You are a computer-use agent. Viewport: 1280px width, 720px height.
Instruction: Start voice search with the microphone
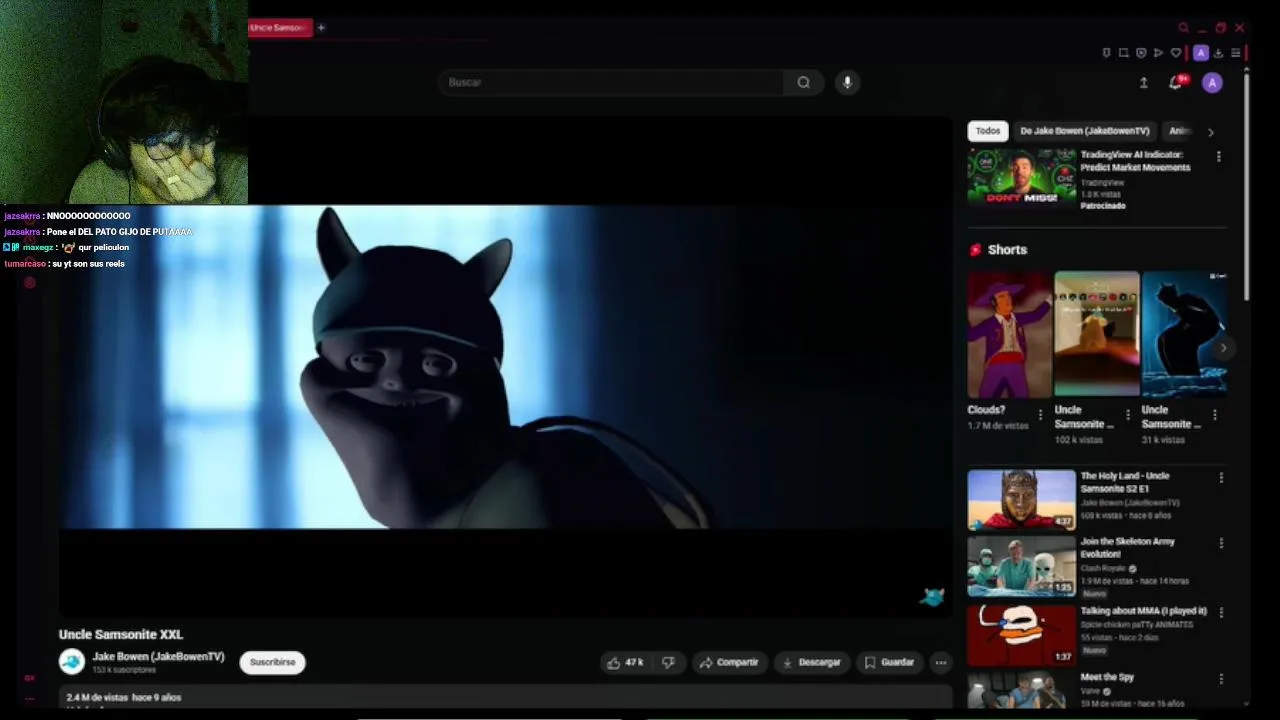[x=847, y=82]
